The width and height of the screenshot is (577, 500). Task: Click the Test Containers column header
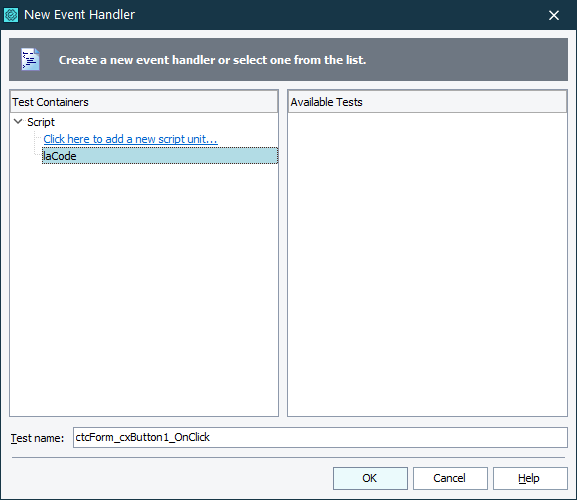point(144,102)
